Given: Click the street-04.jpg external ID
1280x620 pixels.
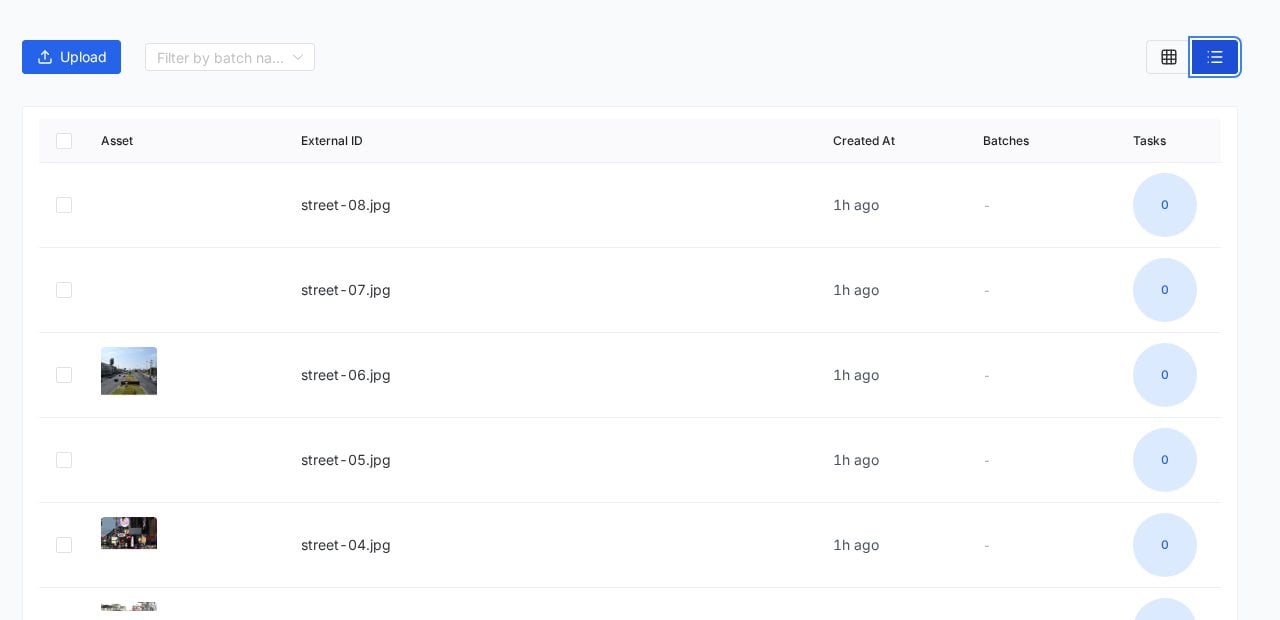Looking at the screenshot, I should click(346, 545).
